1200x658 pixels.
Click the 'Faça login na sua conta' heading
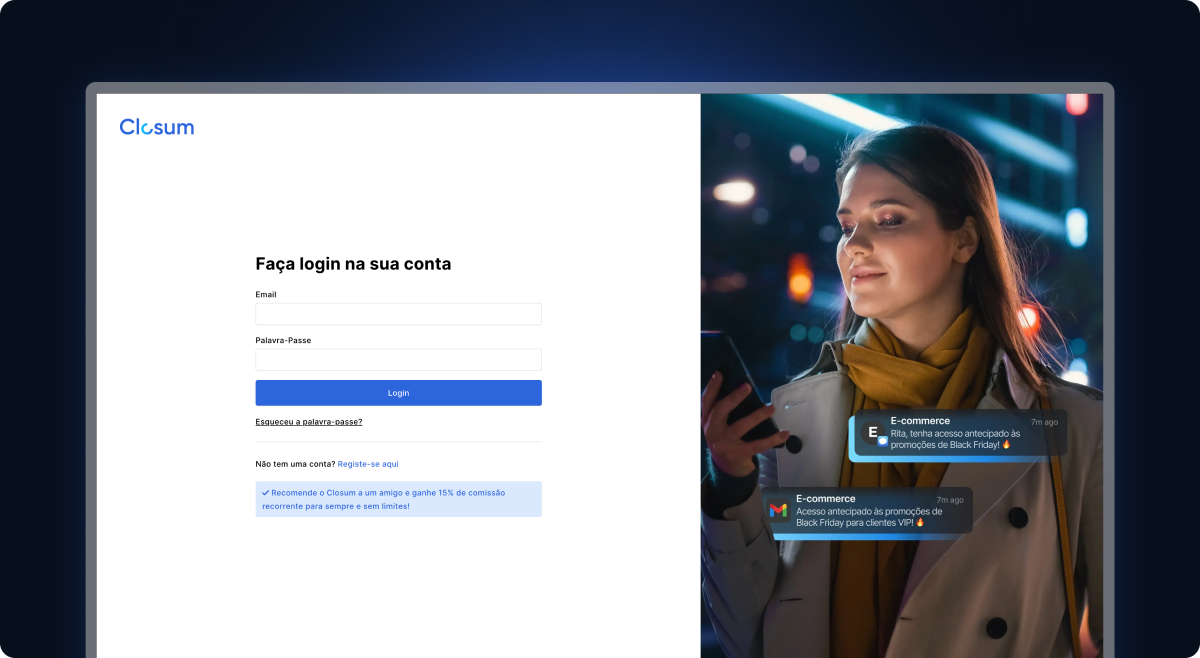coord(353,264)
